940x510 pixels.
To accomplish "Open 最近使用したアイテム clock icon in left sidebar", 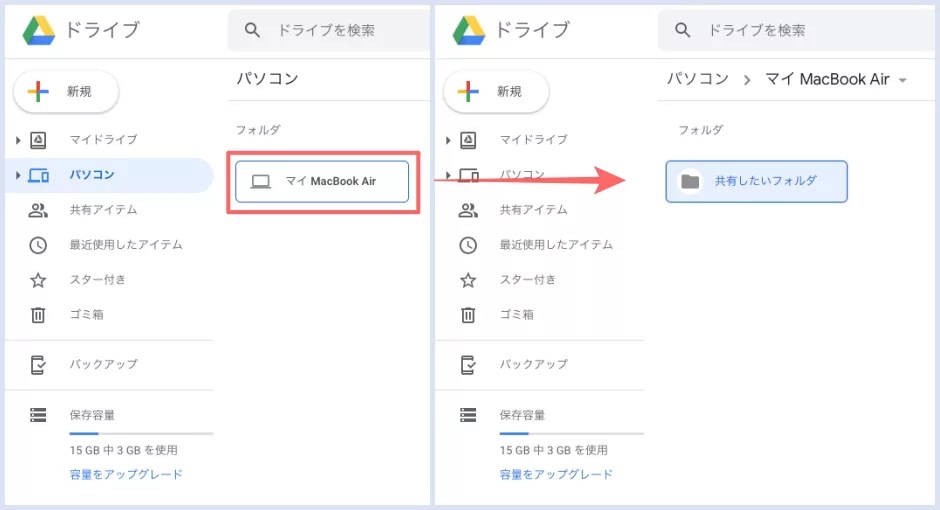I will [x=38, y=245].
